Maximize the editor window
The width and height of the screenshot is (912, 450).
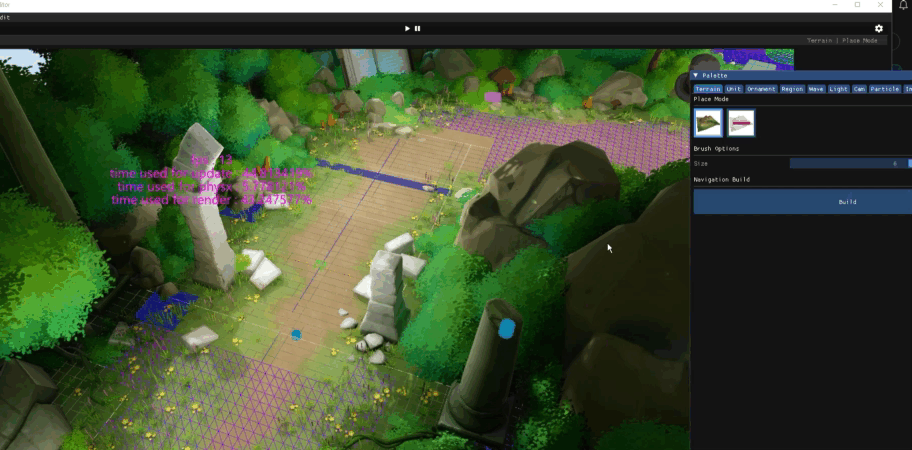(x=857, y=5)
